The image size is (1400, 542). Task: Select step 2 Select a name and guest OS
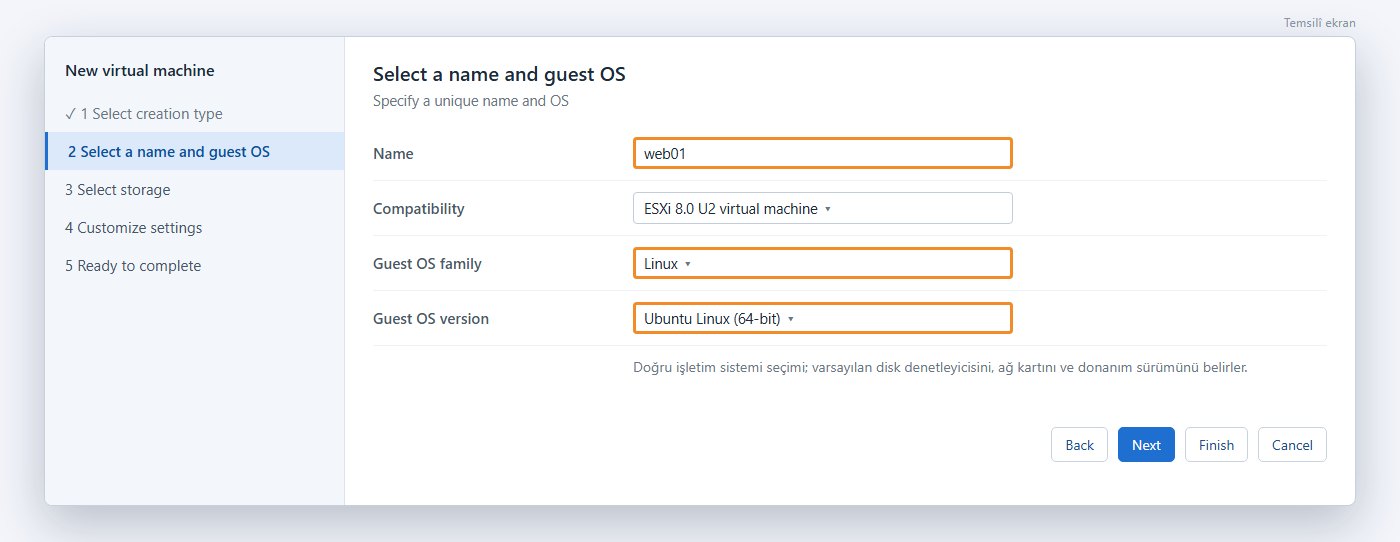point(195,152)
